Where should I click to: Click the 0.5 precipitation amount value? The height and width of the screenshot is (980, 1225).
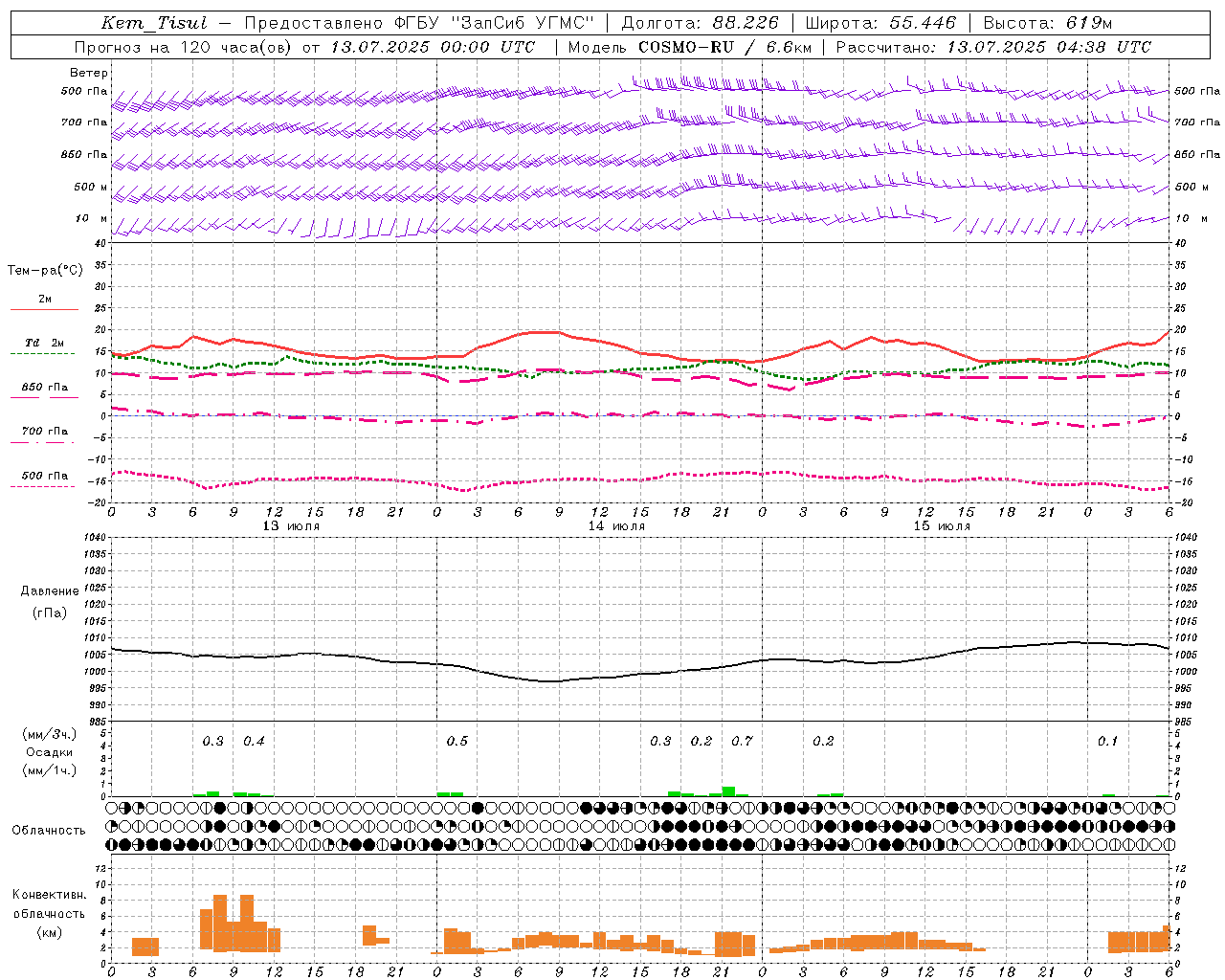457,742
